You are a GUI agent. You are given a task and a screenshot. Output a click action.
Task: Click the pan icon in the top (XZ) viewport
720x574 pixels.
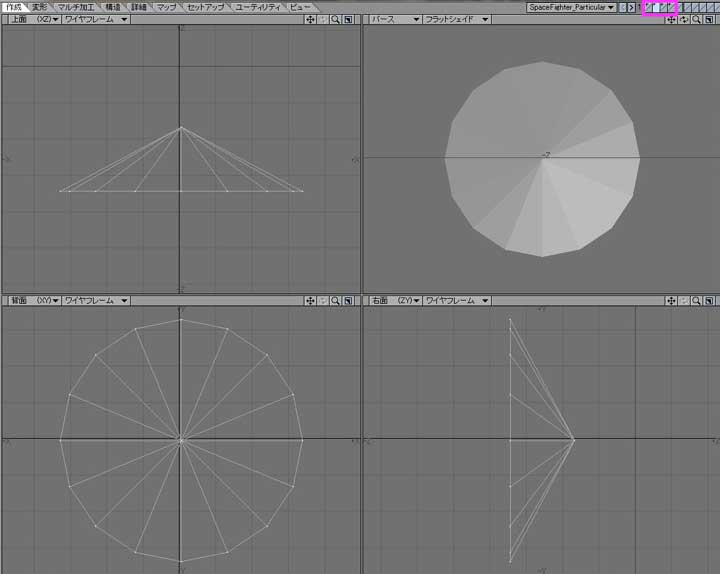tap(311, 19)
